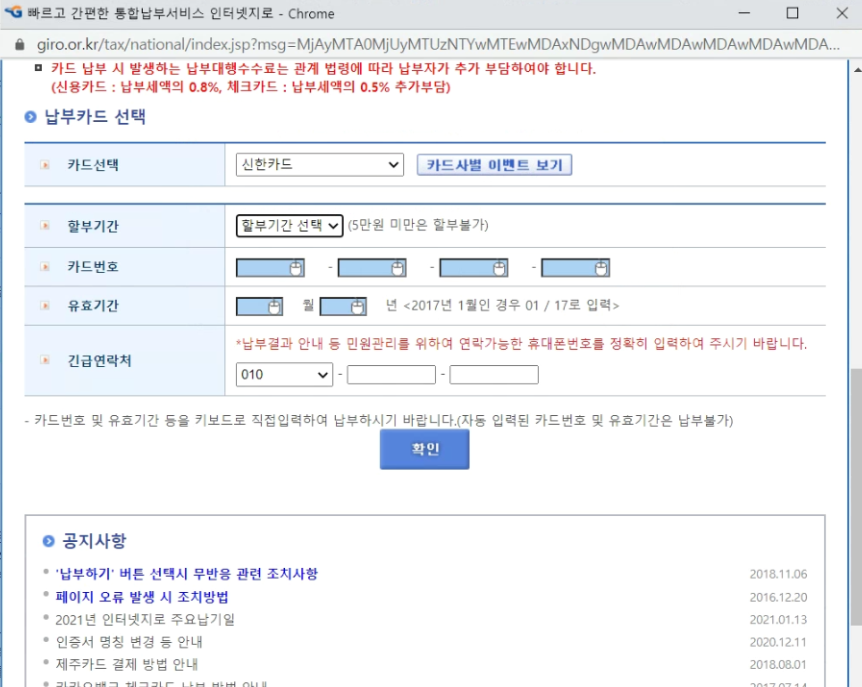Click the giro.or.kr URL address text
The width and height of the screenshot is (862, 687).
(438, 45)
